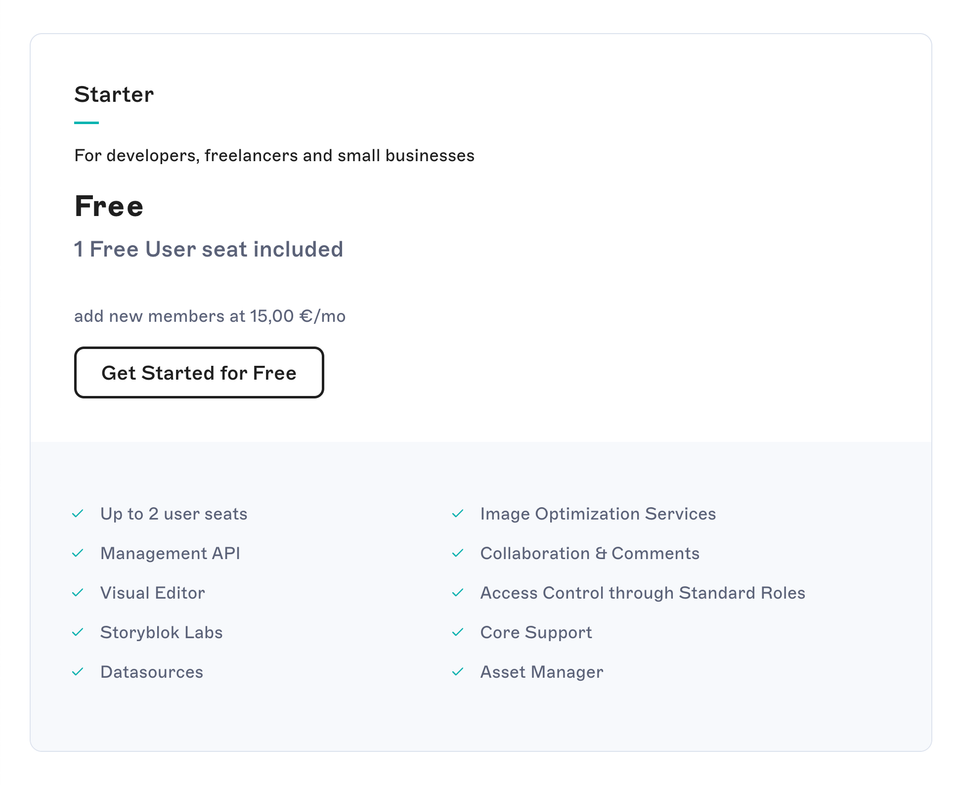The image size is (960, 785).
Task: Click the add new members pricing text
Action: pyautogui.click(x=209, y=315)
